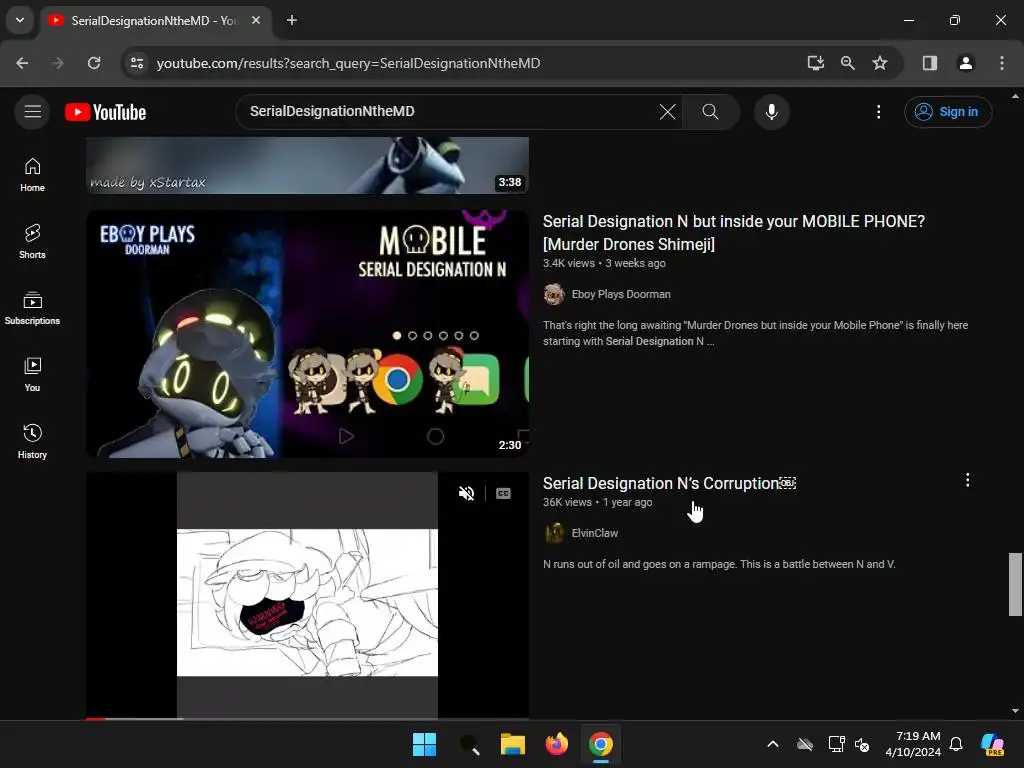Unmute the Corruption video preview
Viewport: 1024px width, 768px height.
pyautogui.click(x=466, y=493)
